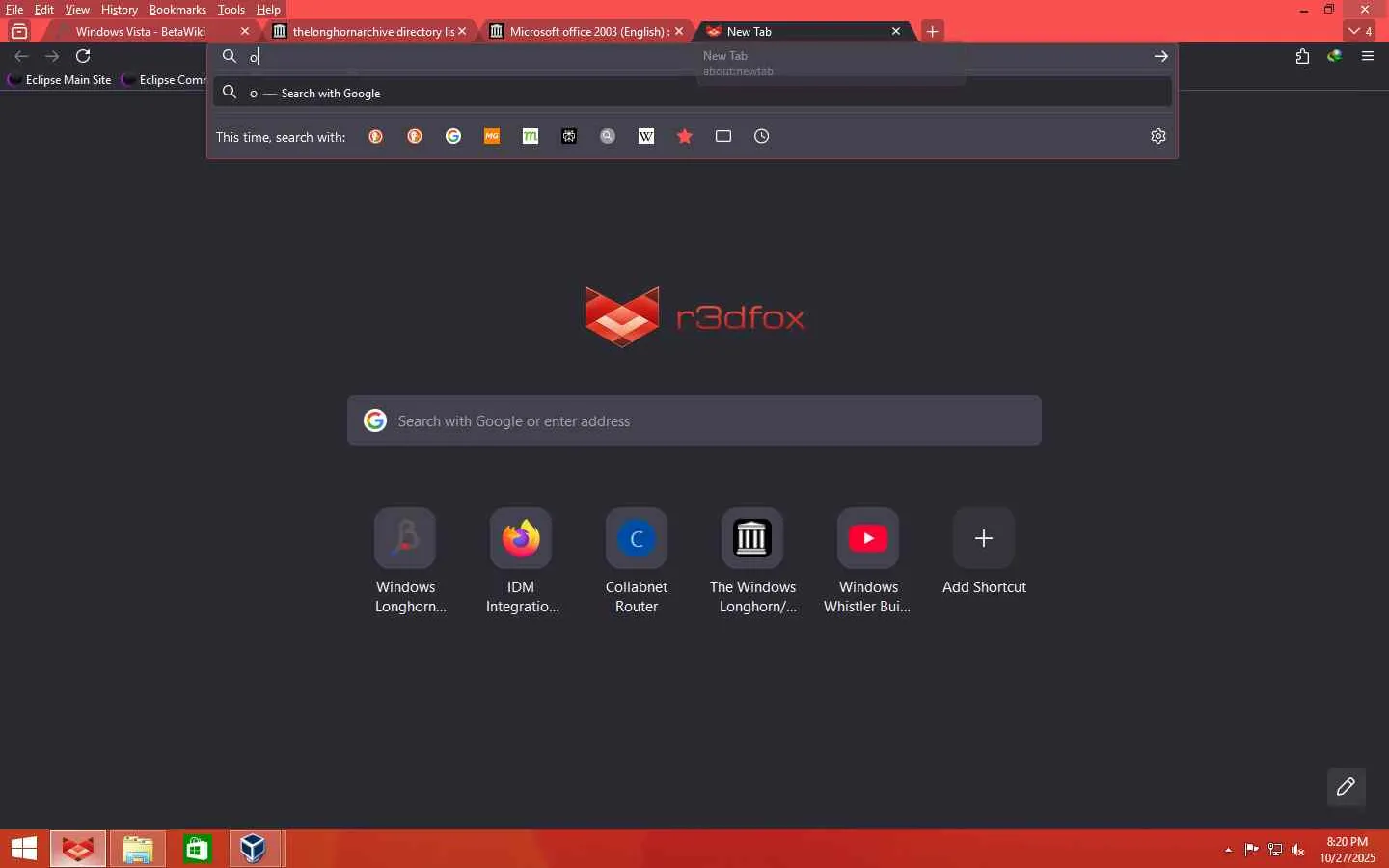Open the History menu

tap(120, 10)
